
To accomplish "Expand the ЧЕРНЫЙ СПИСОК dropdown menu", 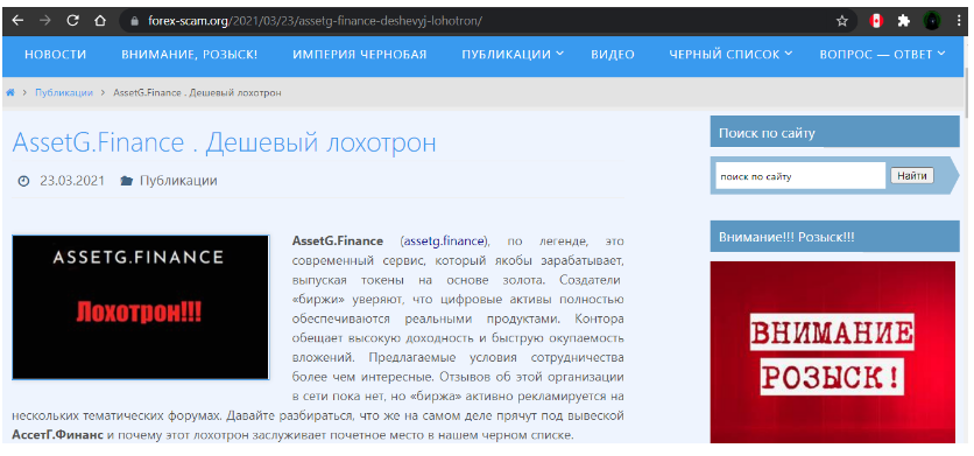I will pos(730,55).
